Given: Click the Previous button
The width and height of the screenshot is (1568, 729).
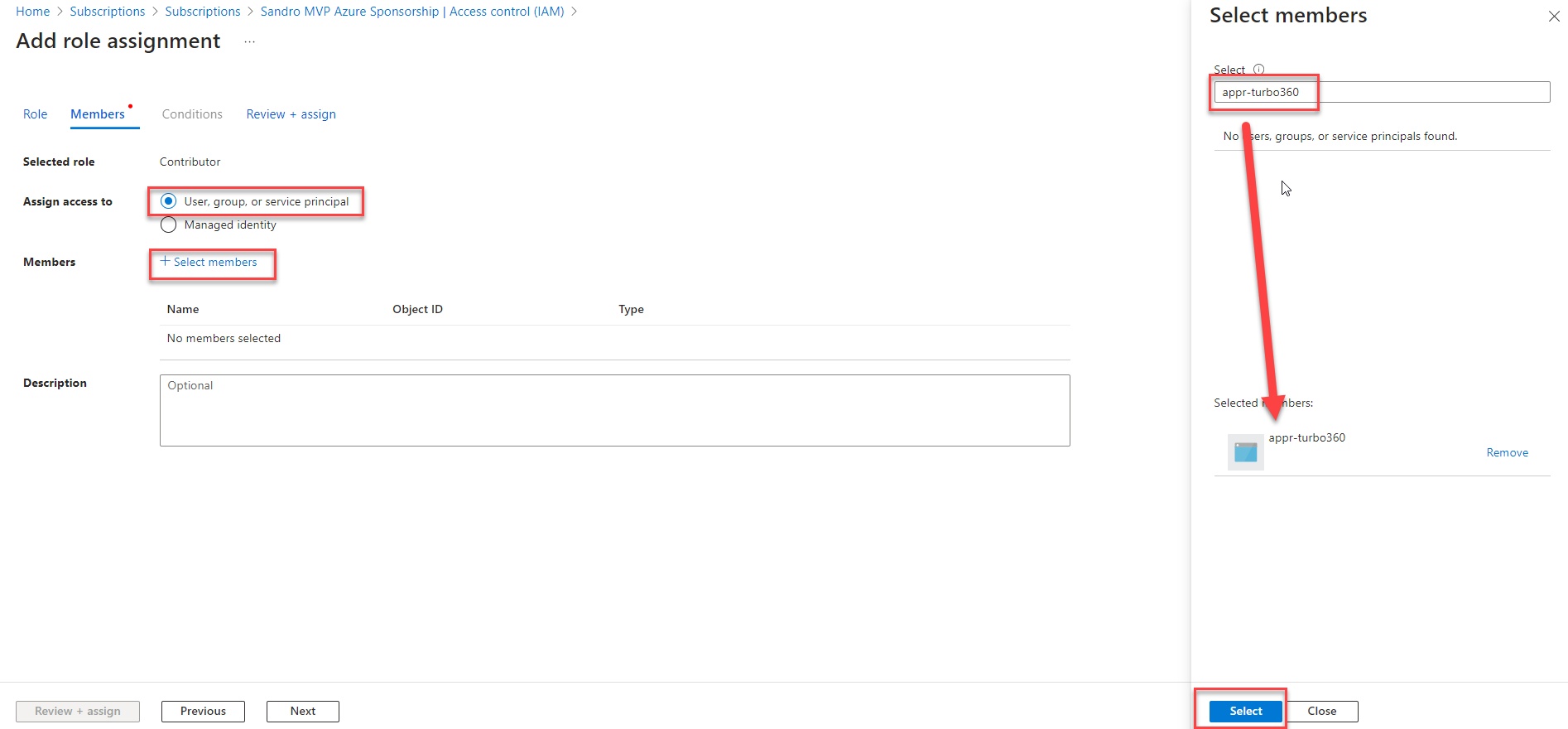Looking at the screenshot, I should pyautogui.click(x=203, y=711).
